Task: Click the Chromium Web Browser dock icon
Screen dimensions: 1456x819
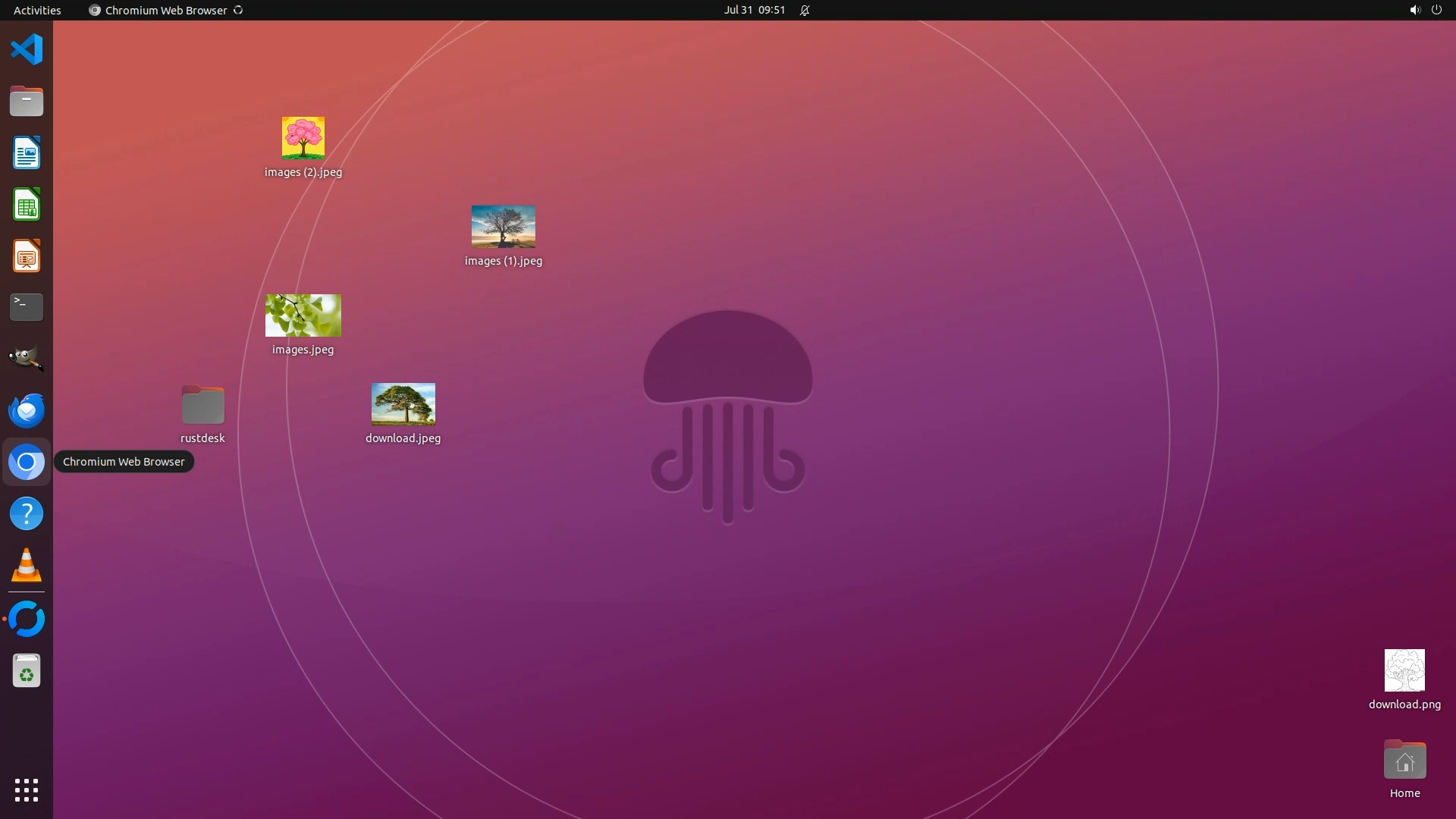Action: (27, 462)
